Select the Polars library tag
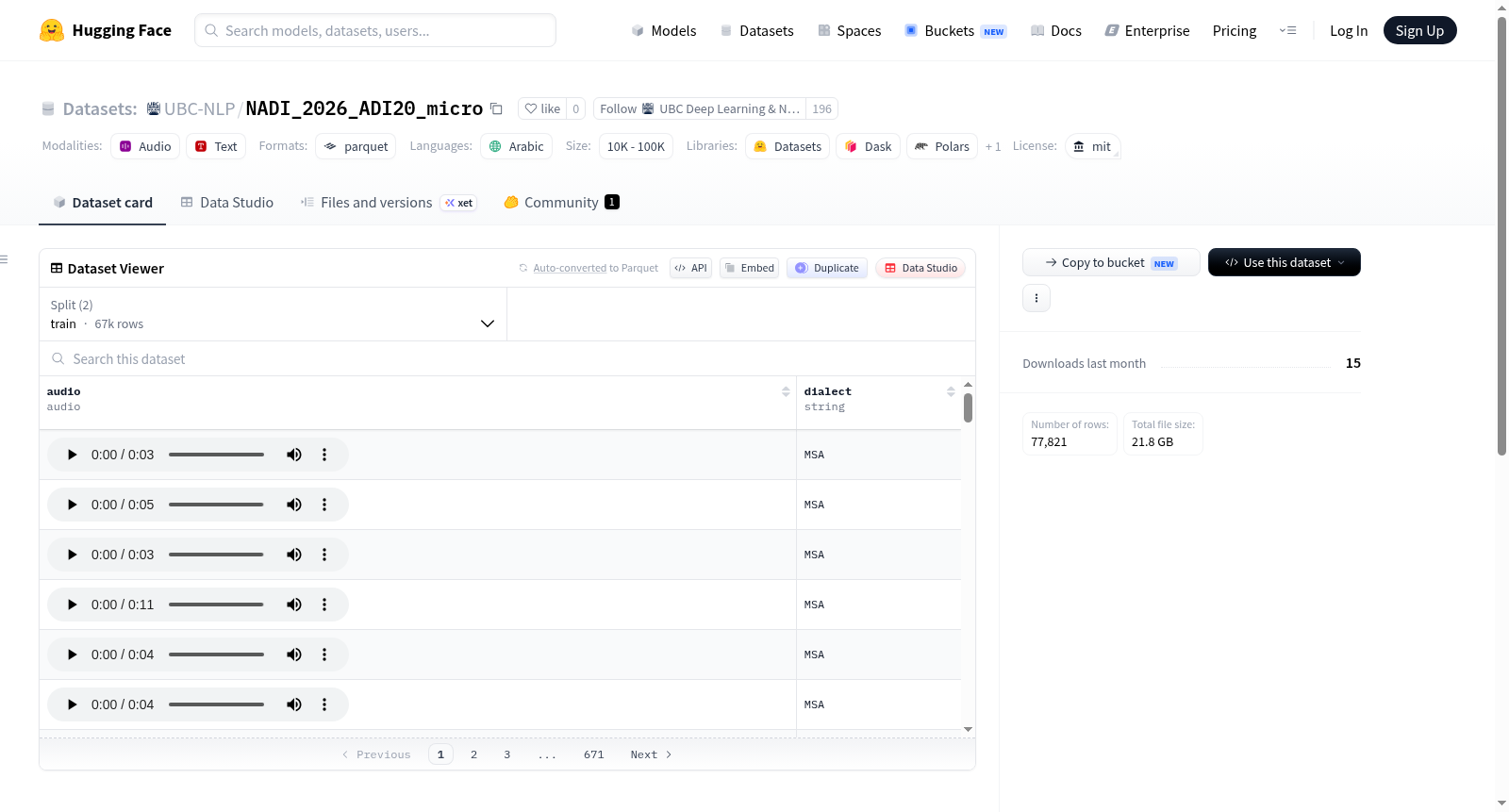The image size is (1509, 812). [942, 146]
